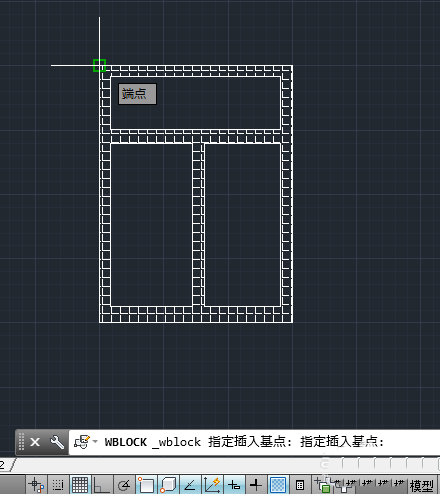This screenshot has height=494, width=440.
Task: Open command line customize wrench
Action: tap(57, 442)
